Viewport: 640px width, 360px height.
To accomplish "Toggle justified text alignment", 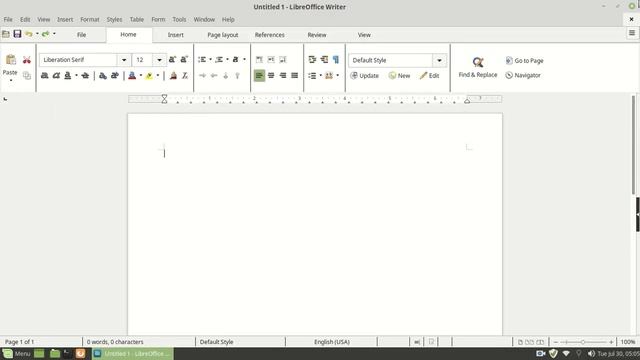I will point(294,76).
